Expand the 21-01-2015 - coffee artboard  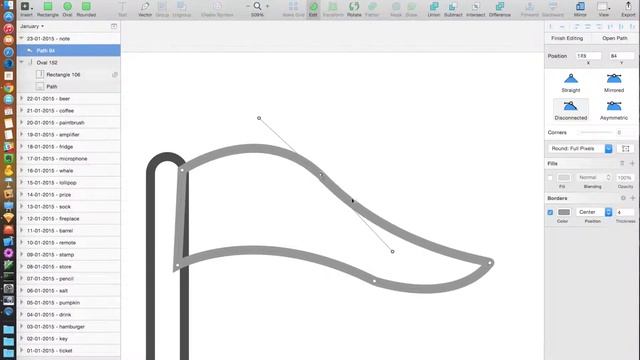[x=22, y=110]
